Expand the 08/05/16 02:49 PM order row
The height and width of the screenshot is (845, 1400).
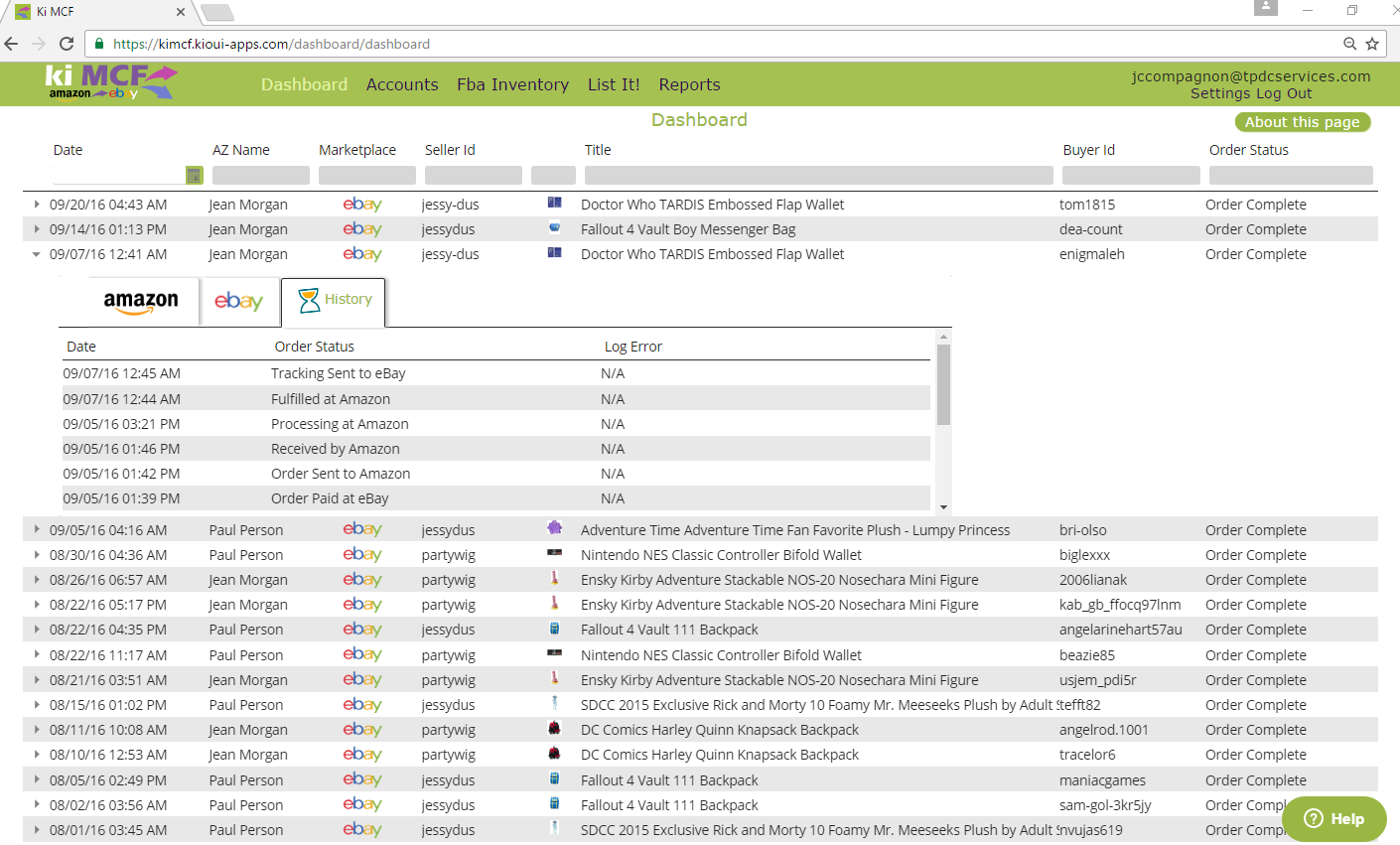click(x=37, y=780)
